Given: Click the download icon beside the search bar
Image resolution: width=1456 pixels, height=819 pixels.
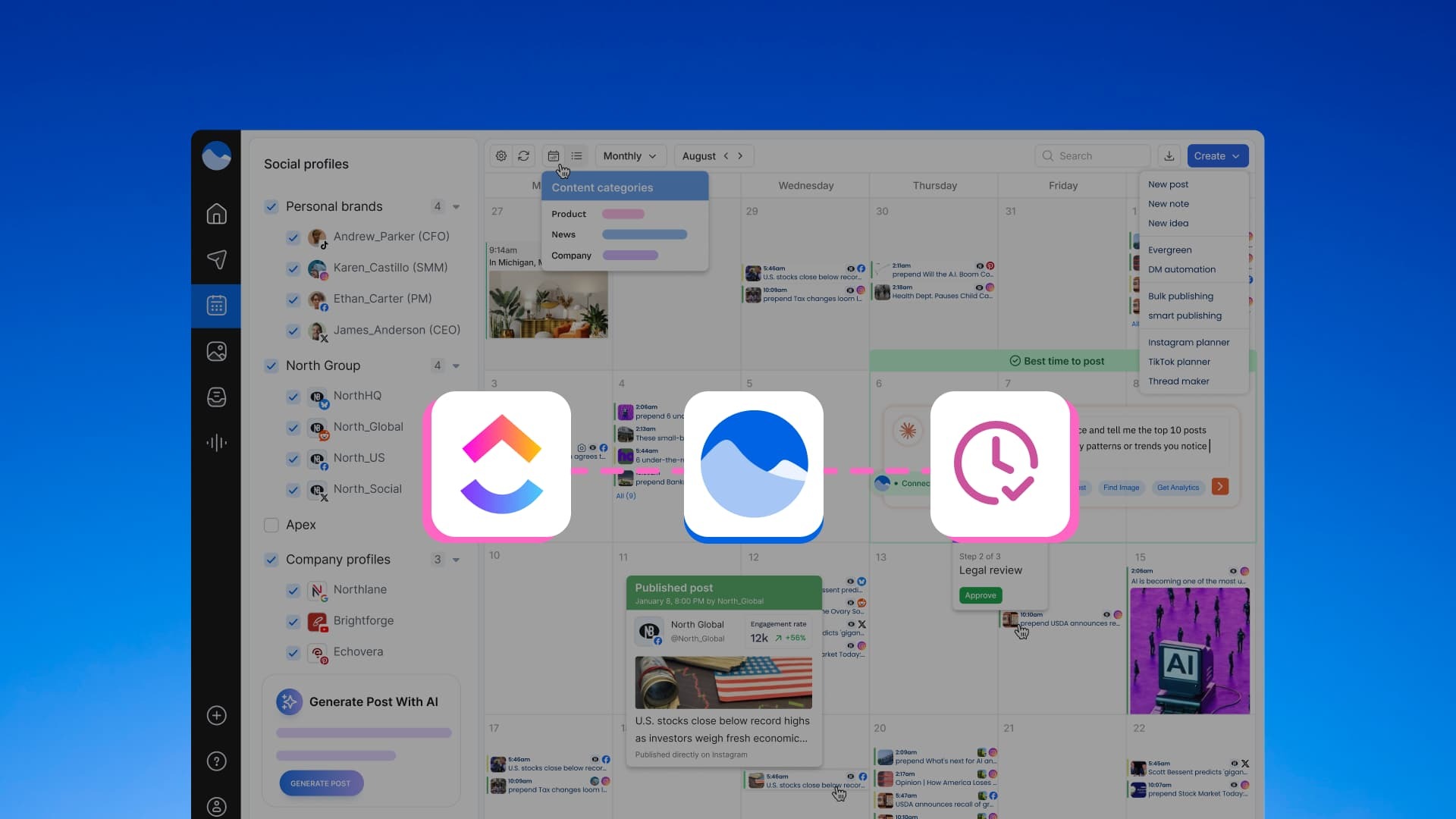Looking at the screenshot, I should pyautogui.click(x=1169, y=155).
